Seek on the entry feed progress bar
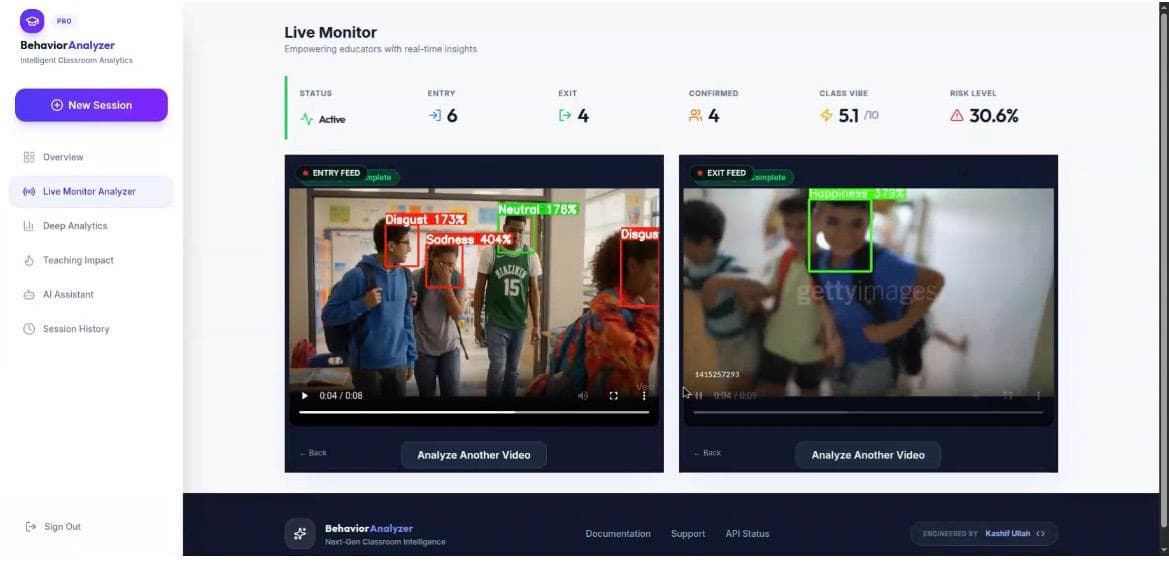 point(474,412)
